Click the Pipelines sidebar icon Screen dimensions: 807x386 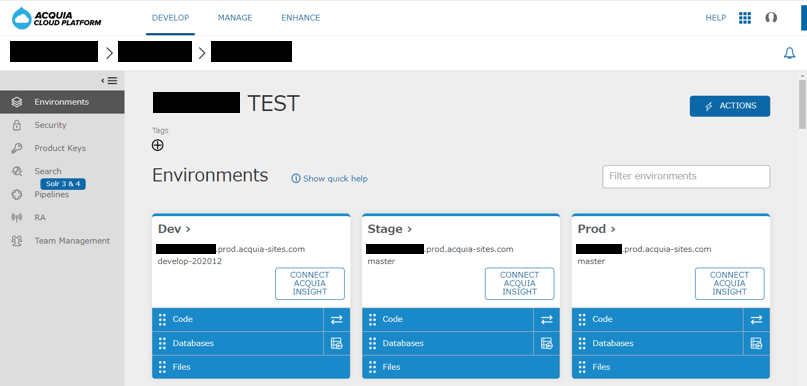16,195
